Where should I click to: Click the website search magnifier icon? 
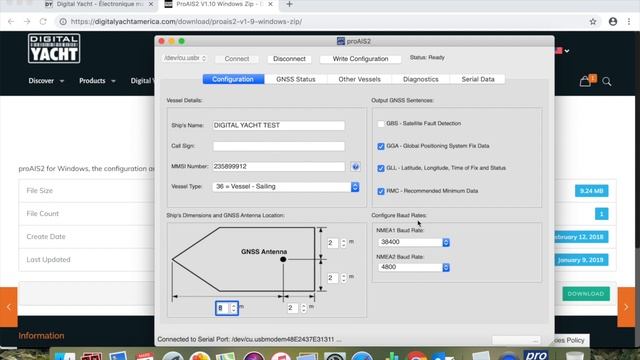[607, 82]
